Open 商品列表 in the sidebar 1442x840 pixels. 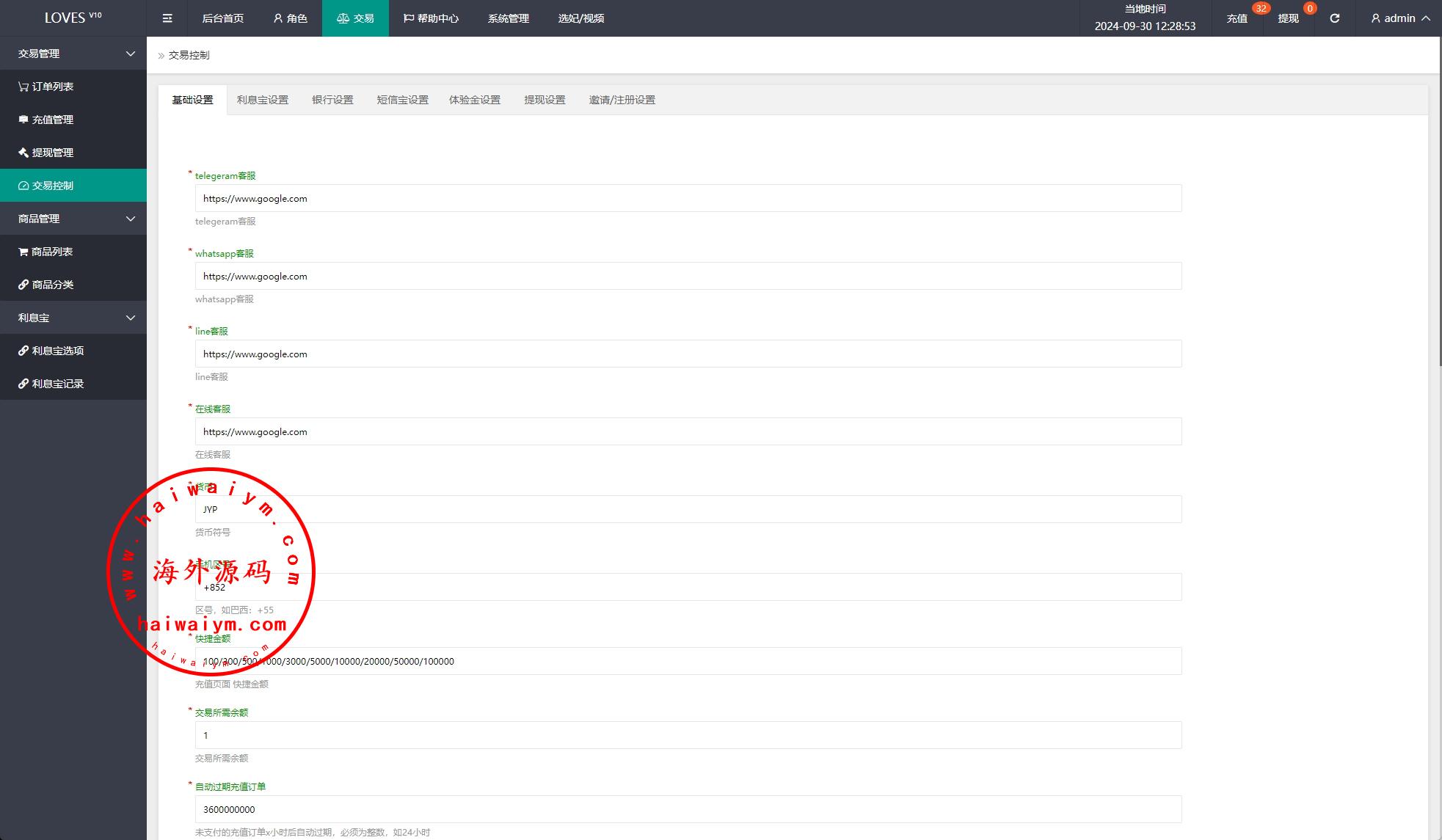[51, 252]
